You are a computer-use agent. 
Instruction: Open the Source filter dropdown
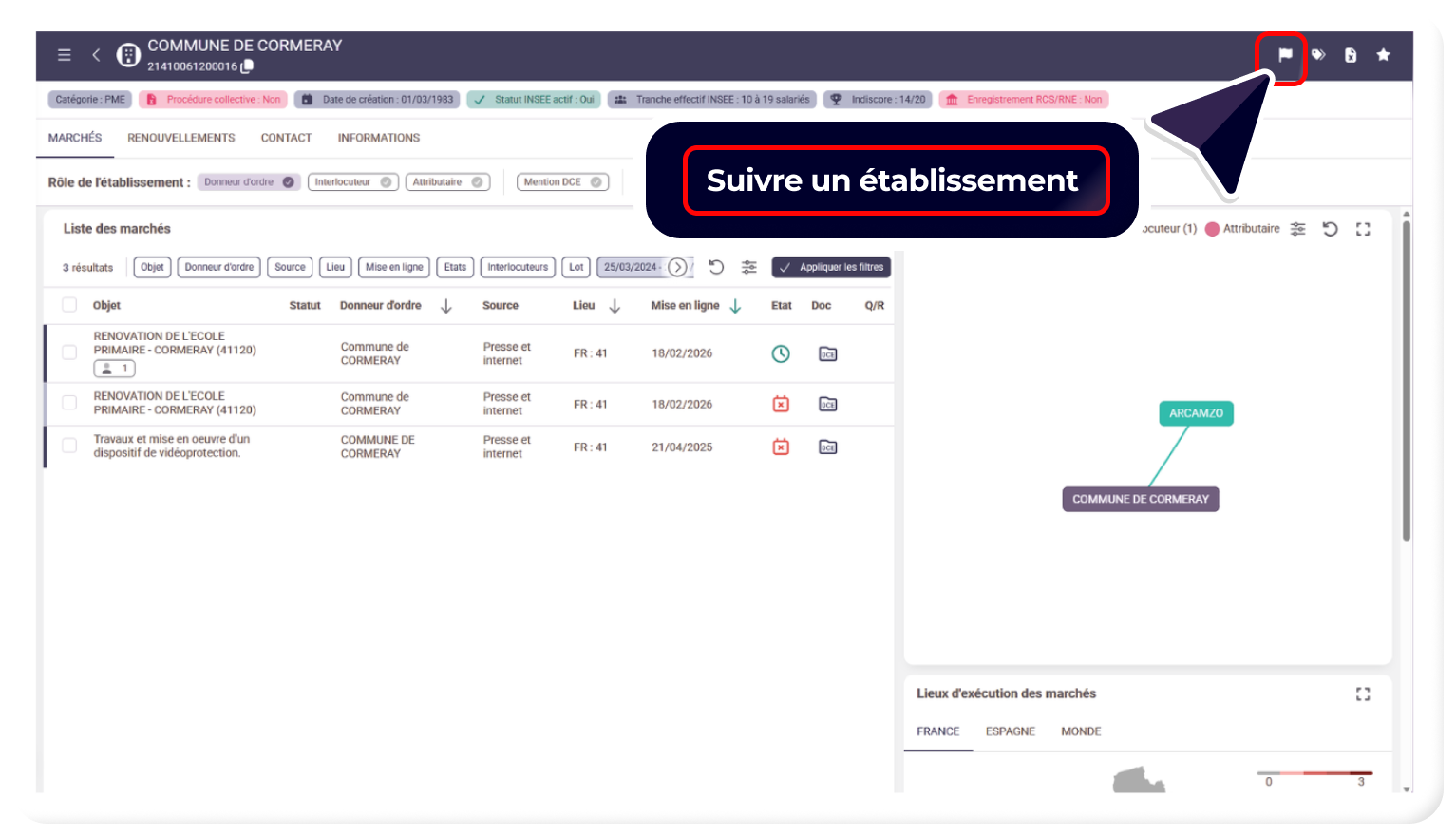point(290,267)
